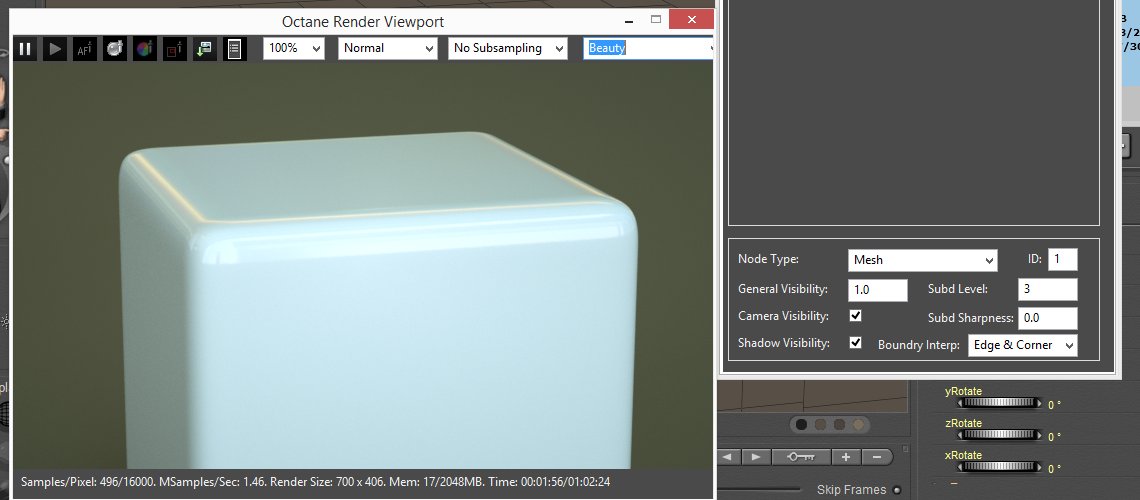Image resolution: width=1140 pixels, height=500 pixels.
Task: Open the Beauty render pass dropdown
Action: coord(649,48)
